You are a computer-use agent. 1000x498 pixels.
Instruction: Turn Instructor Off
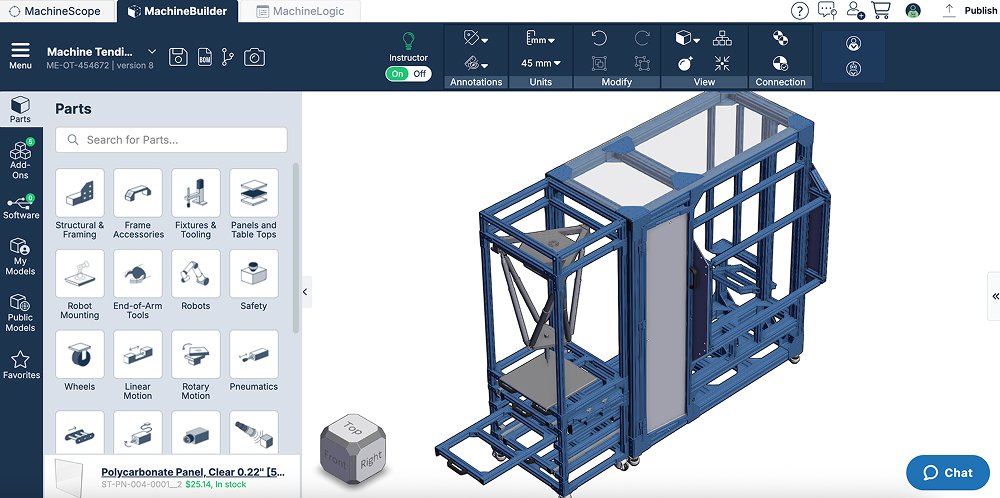(x=420, y=74)
